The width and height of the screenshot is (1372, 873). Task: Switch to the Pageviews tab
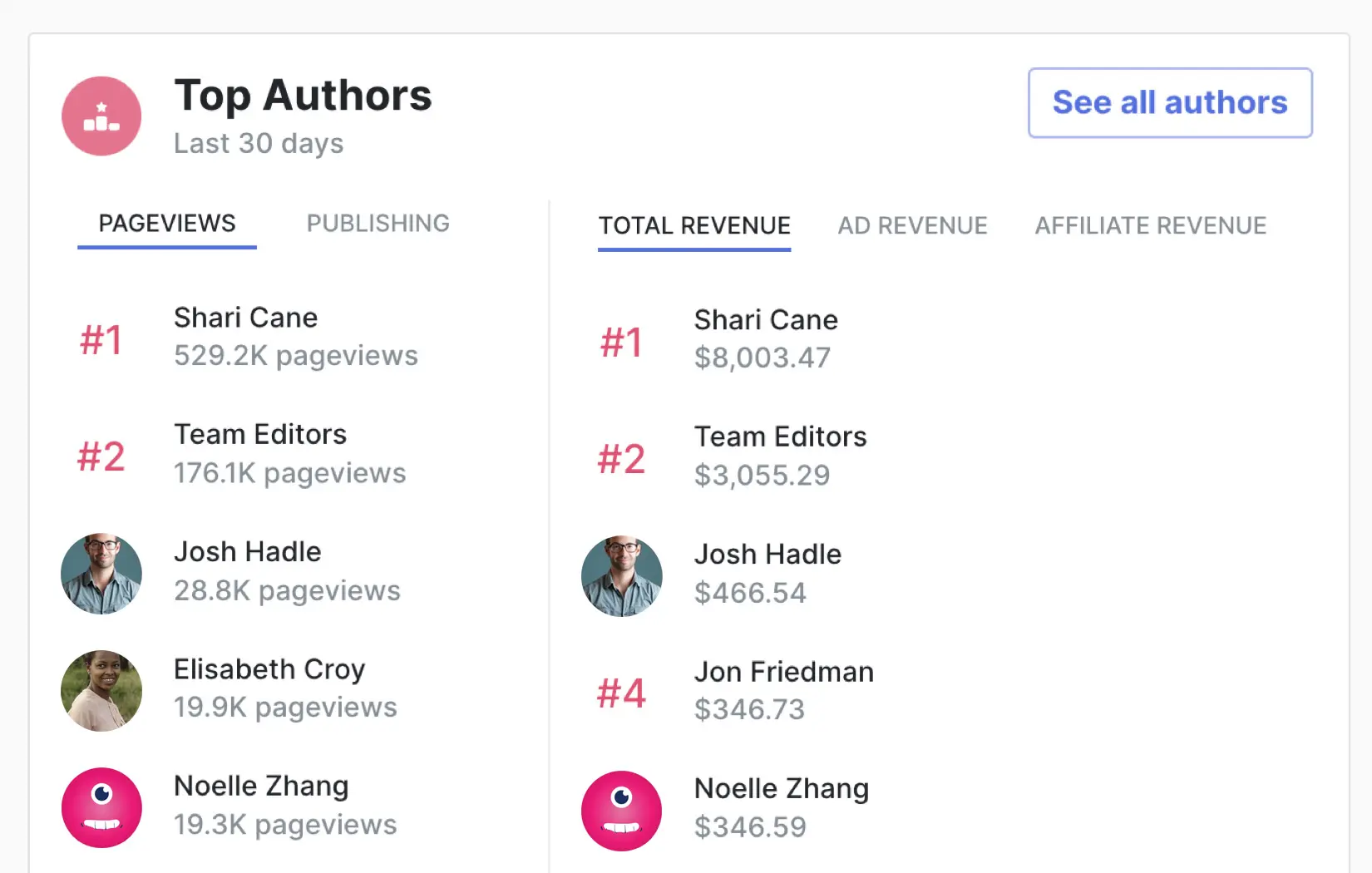pyautogui.click(x=167, y=224)
